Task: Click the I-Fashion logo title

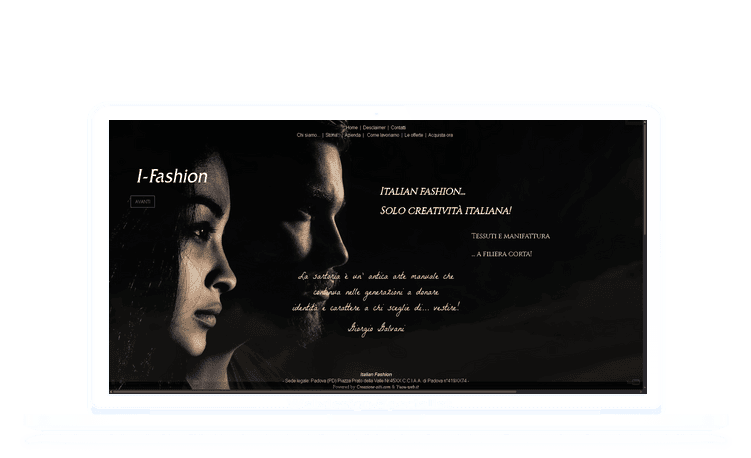Action: 172,177
